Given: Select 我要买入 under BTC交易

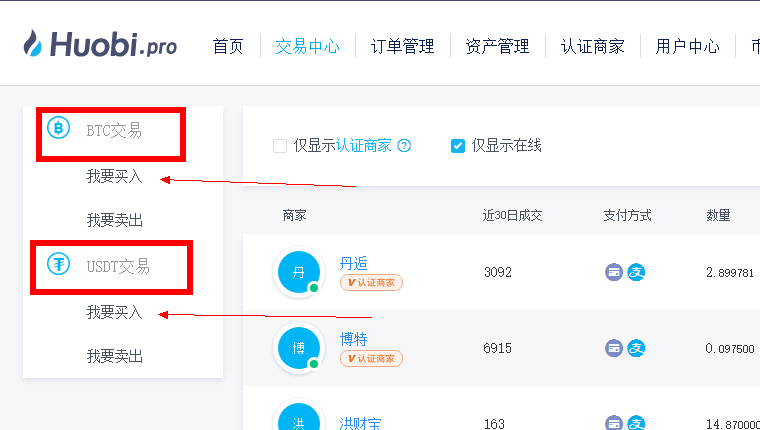Looking at the screenshot, I should [115, 176].
